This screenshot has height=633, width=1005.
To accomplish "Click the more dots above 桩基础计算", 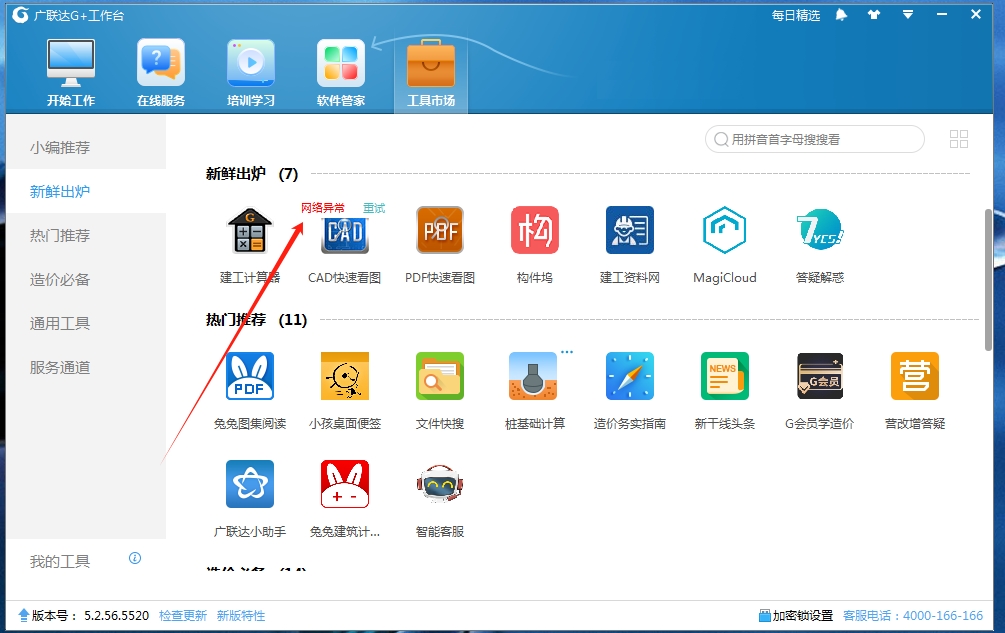I will (567, 352).
